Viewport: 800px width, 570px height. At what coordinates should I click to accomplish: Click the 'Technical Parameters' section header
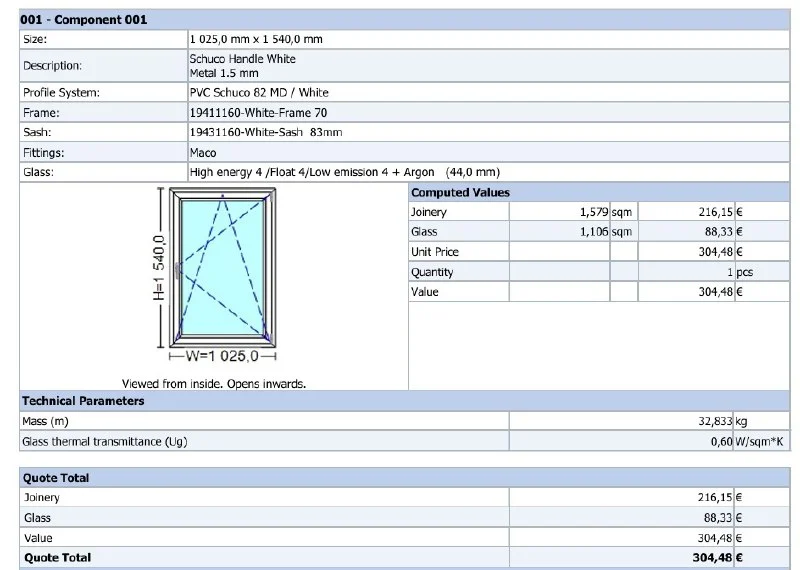tap(83, 401)
